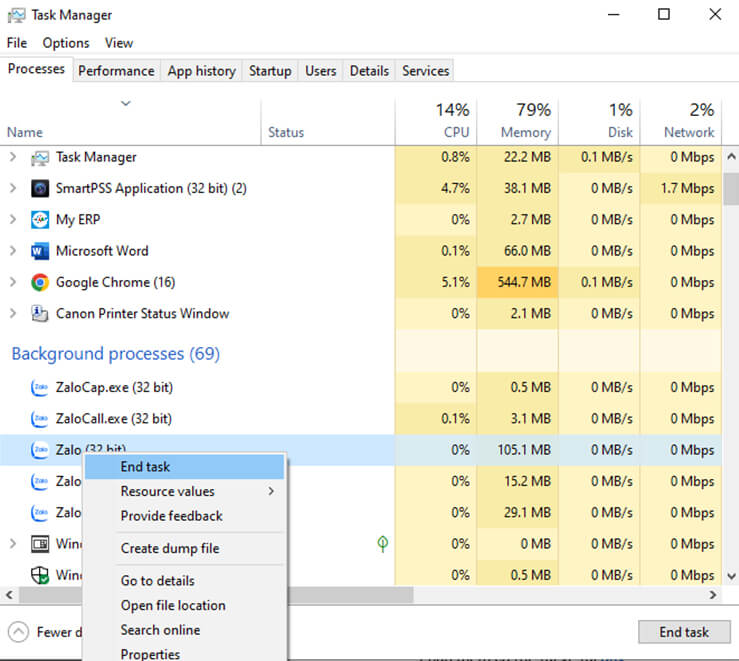Click the Microsoft Word icon
Viewport: 739px width, 661px height.
click(40, 251)
